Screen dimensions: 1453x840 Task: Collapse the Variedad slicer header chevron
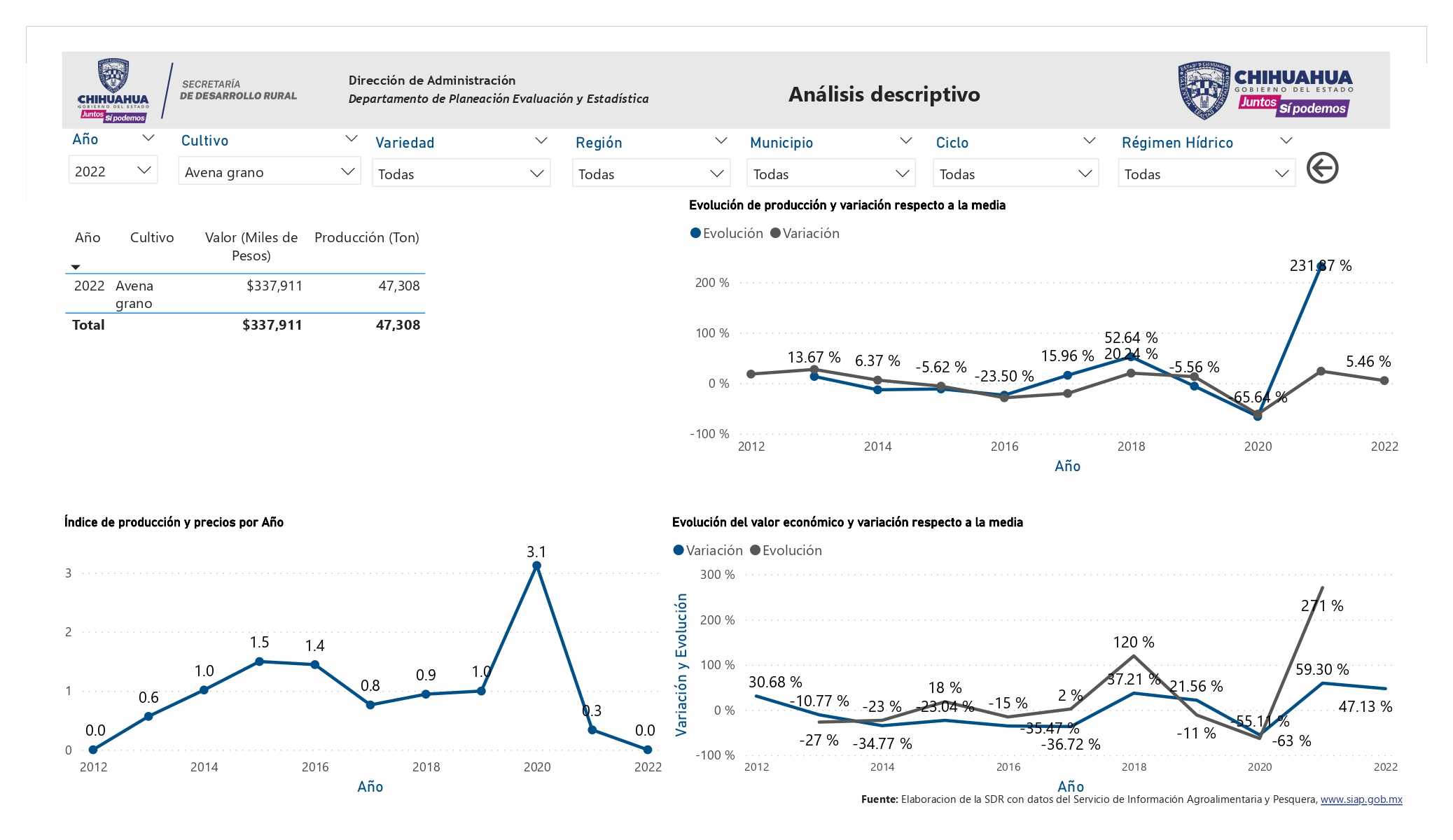[x=541, y=141]
